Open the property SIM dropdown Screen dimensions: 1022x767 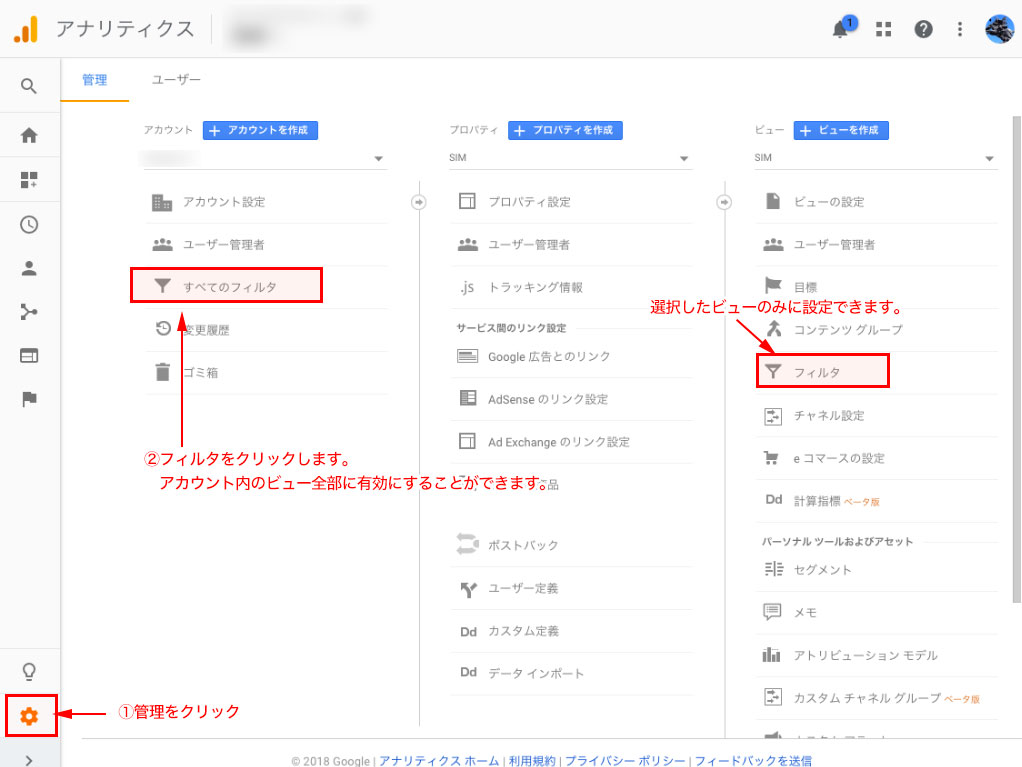pyautogui.click(x=570, y=158)
